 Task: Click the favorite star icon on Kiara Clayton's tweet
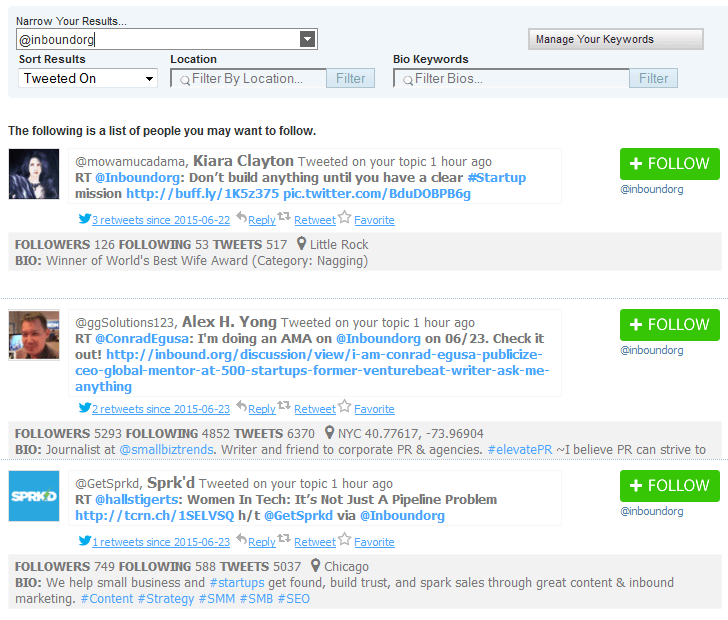pos(344,218)
